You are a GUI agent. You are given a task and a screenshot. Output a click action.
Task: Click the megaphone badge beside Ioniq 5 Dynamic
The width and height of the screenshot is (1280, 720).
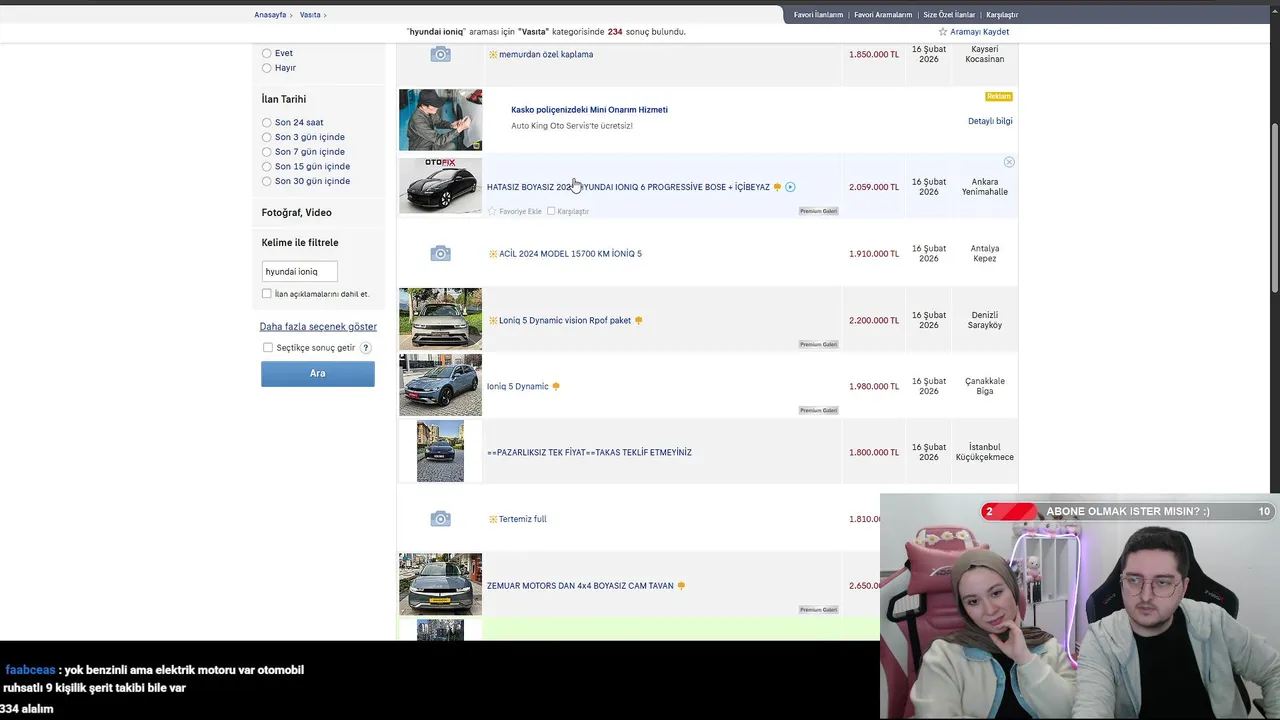pos(556,386)
